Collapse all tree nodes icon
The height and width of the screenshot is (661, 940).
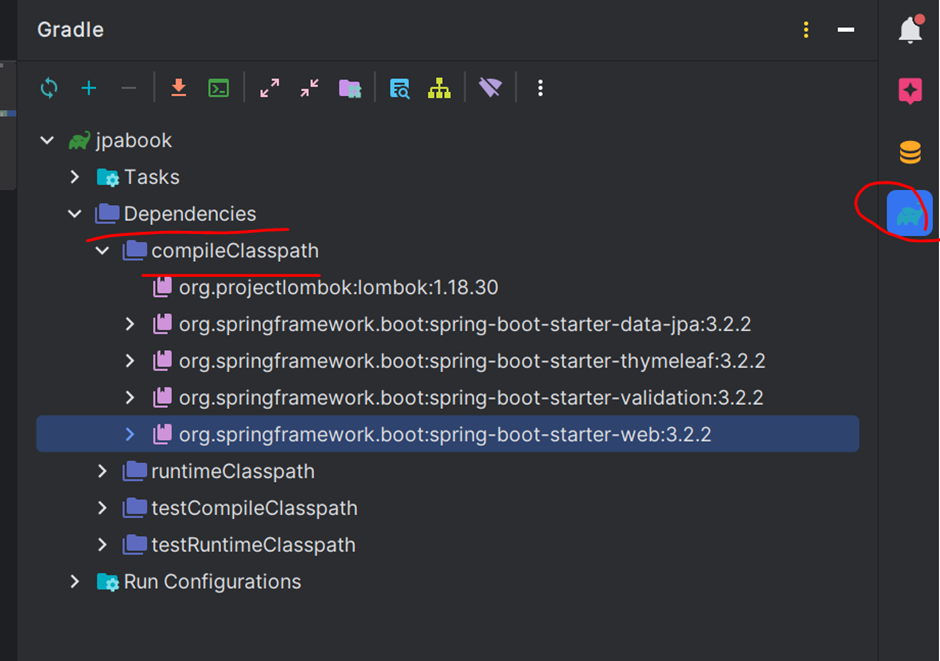pyautogui.click(x=309, y=88)
